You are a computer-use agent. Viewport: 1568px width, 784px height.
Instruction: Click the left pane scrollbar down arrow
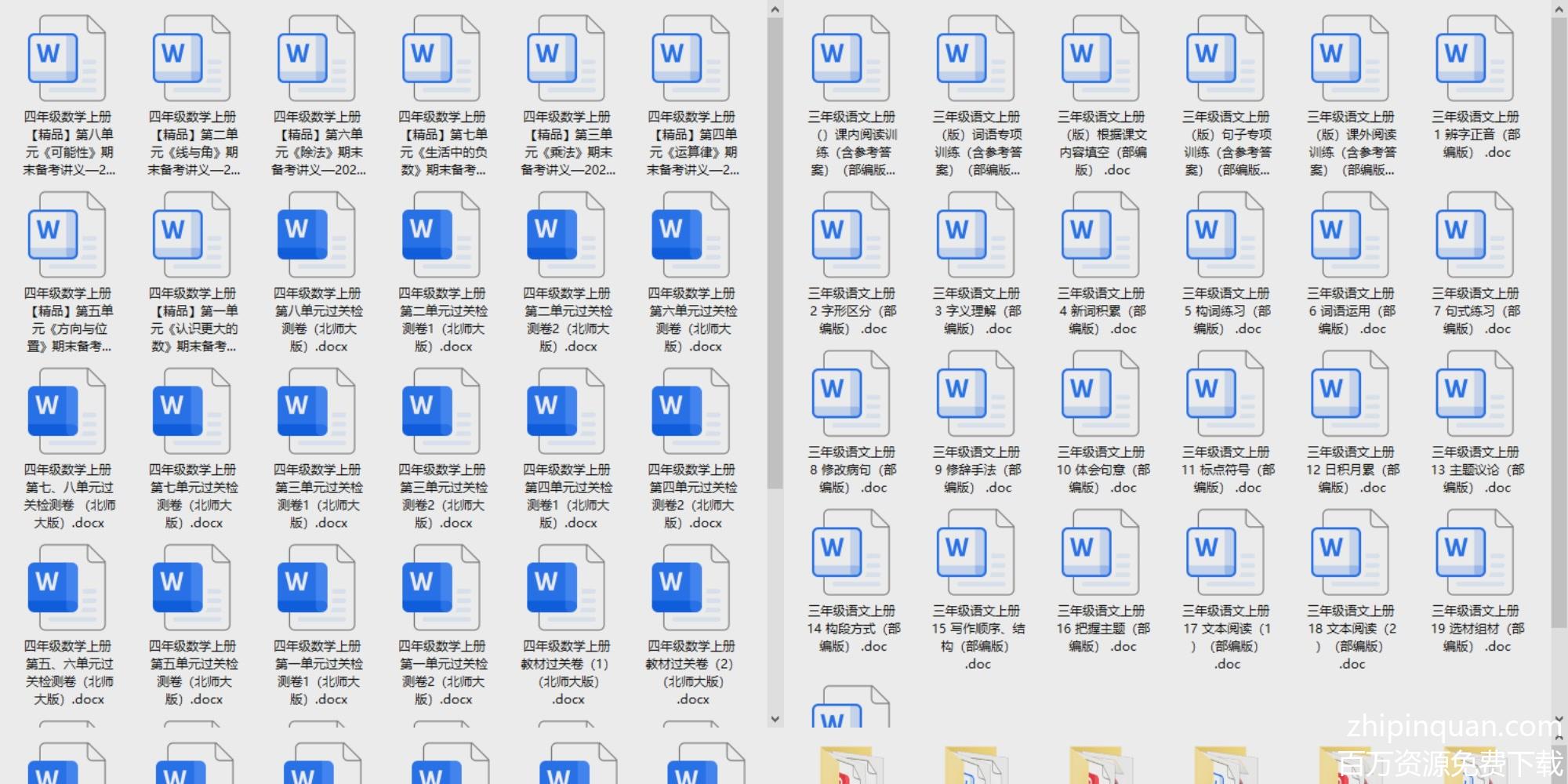click(775, 719)
